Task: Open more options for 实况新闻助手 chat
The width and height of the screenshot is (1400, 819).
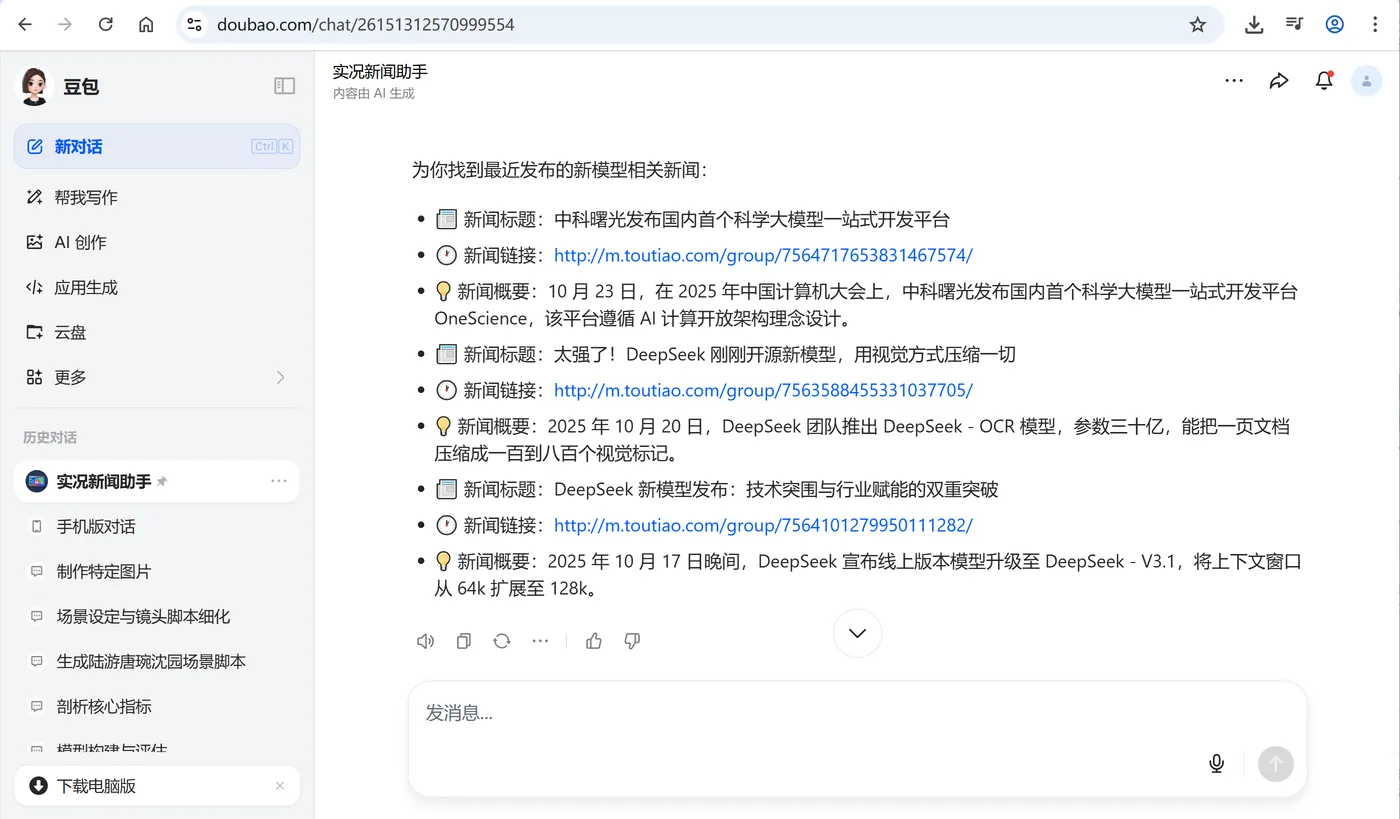Action: (x=278, y=481)
